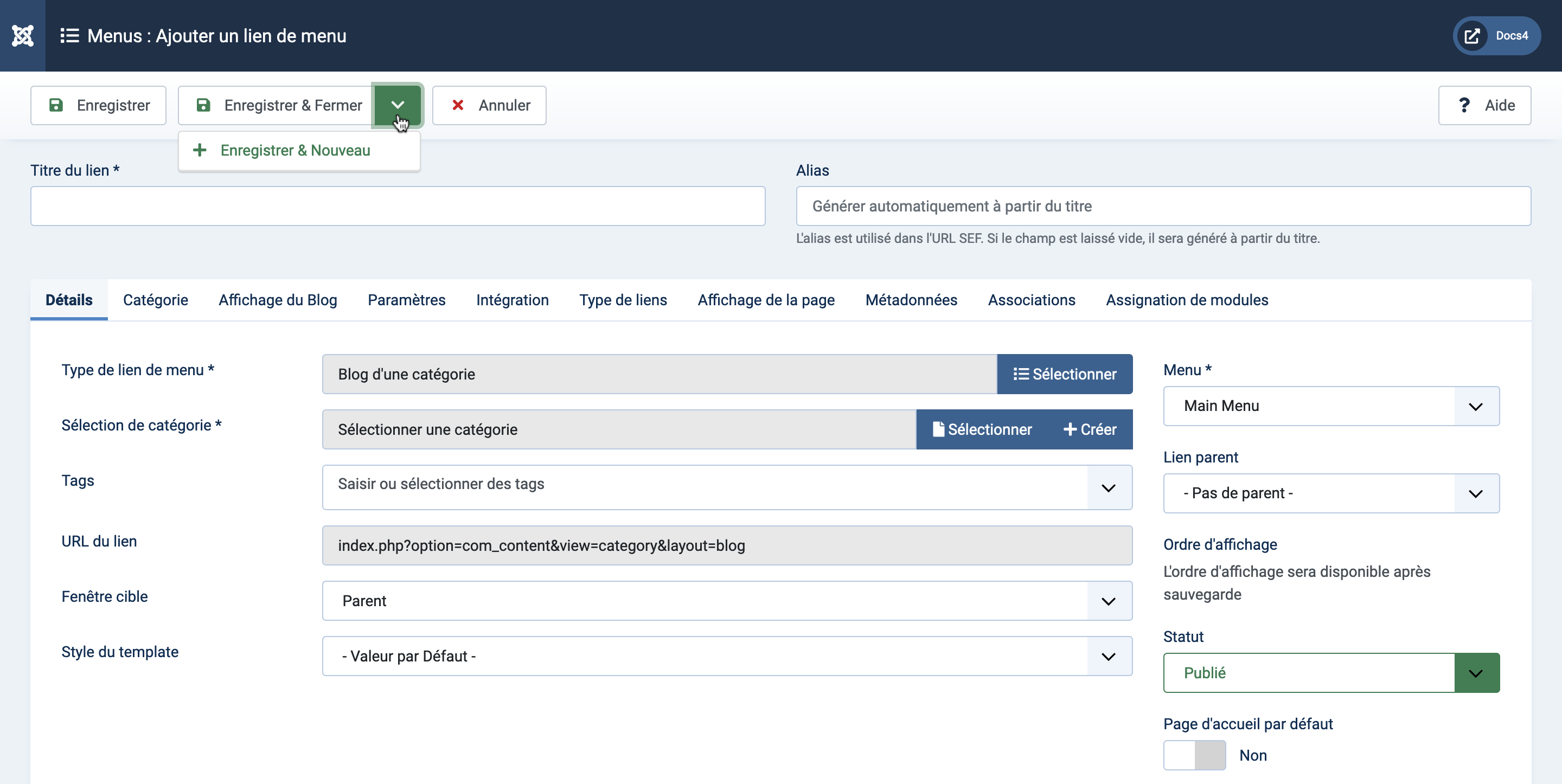
Task: Toggle the green save options dropdown arrow
Action: (398, 106)
